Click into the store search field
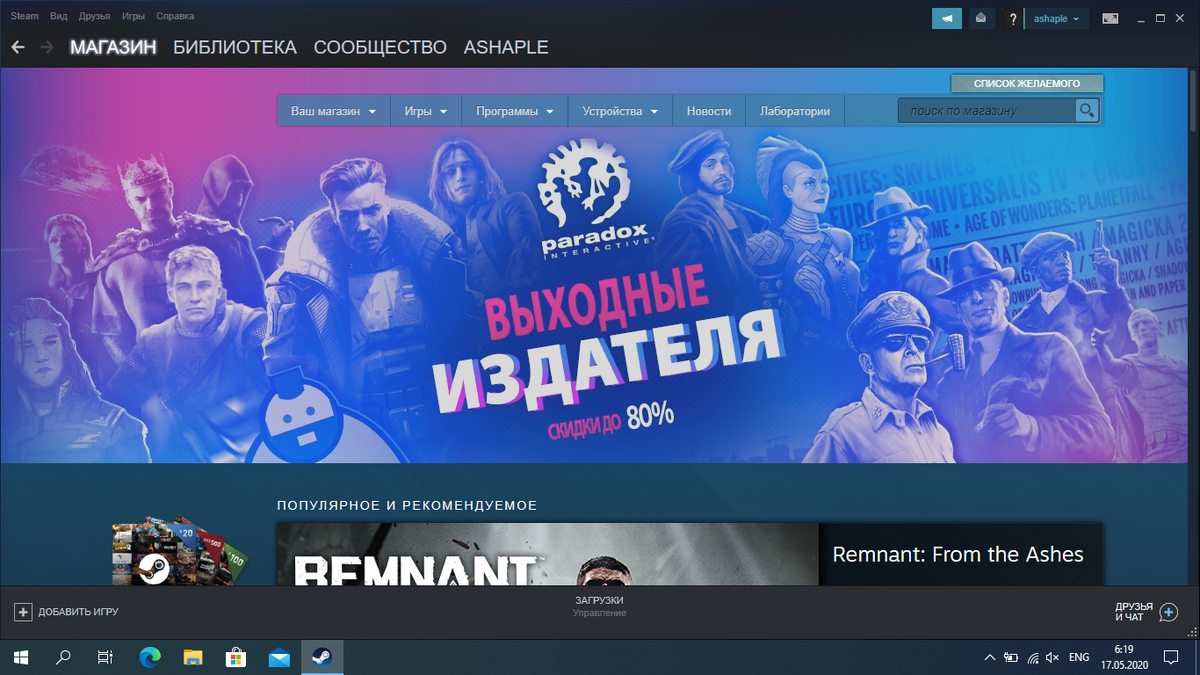Viewport: 1200px width, 675px height. (986, 110)
